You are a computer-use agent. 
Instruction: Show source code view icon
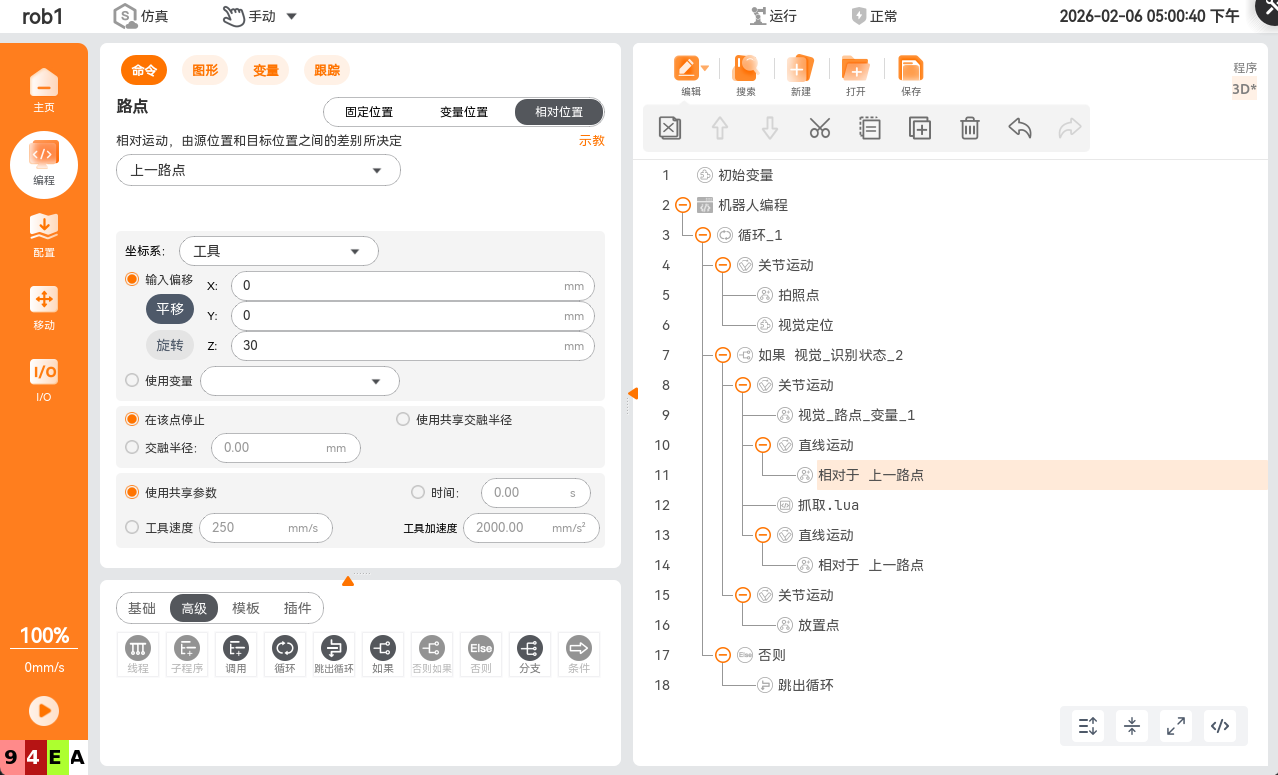pyautogui.click(x=1220, y=726)
